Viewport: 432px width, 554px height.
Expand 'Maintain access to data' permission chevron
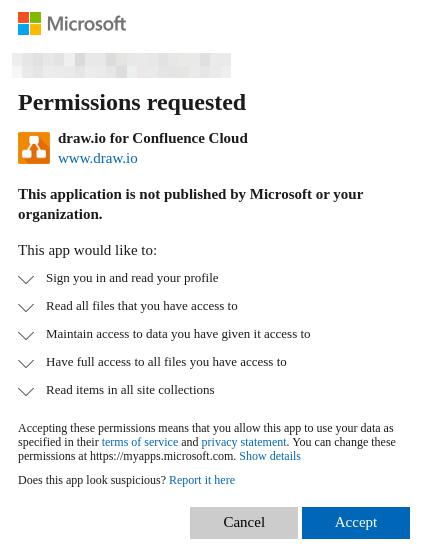pos(26,336)
